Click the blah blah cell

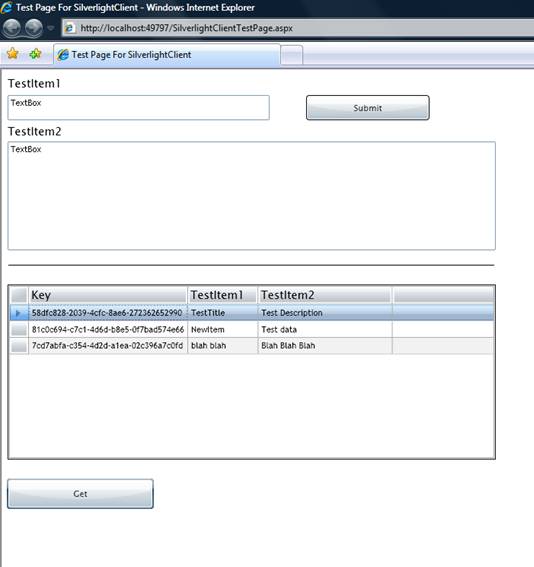point(223,346)
